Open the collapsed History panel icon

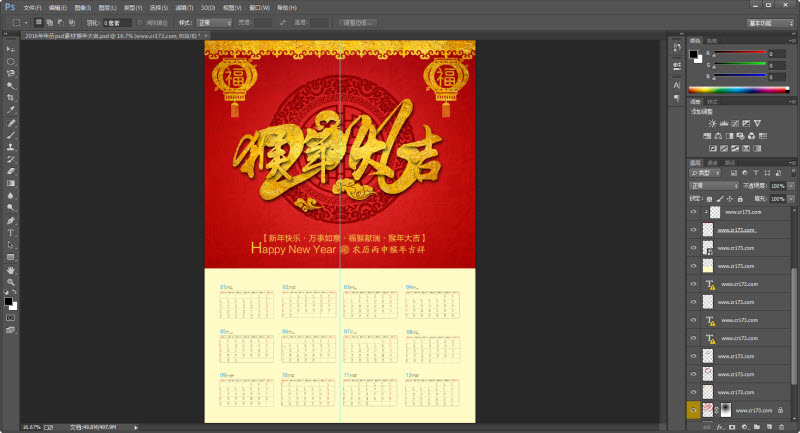(x=677, y=47)
